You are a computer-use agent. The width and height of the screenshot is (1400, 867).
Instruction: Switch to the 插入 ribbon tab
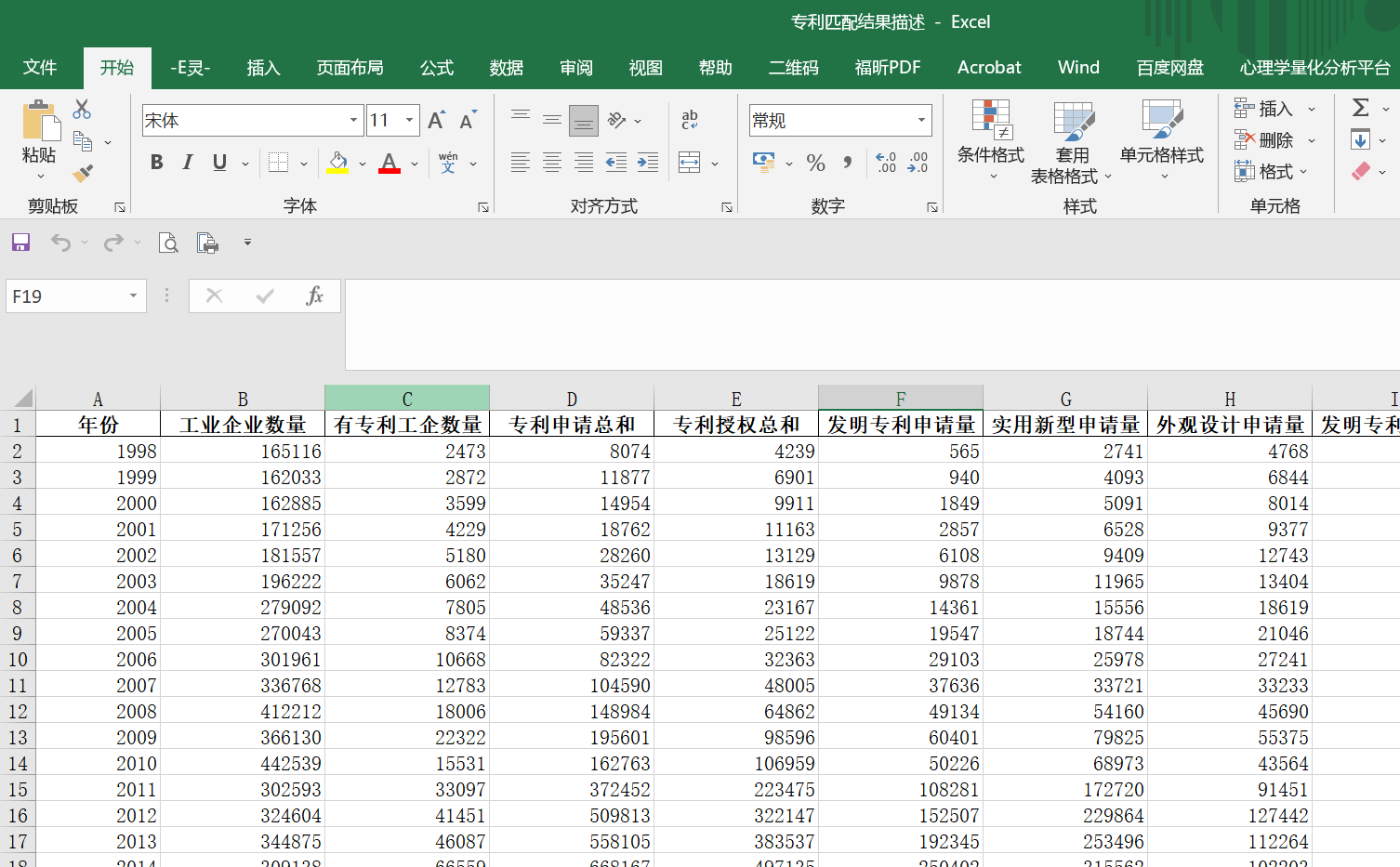tap(263, 68)
